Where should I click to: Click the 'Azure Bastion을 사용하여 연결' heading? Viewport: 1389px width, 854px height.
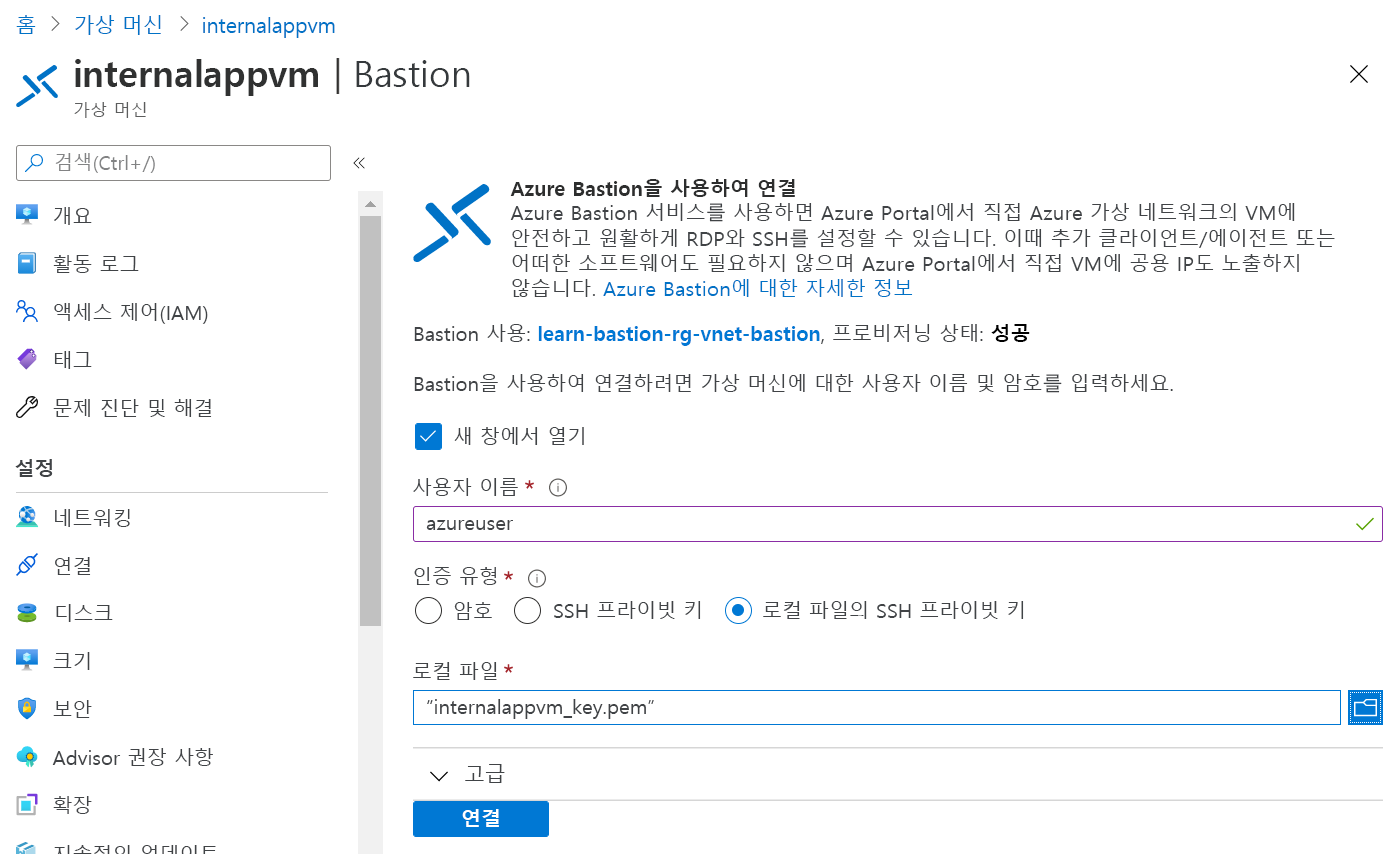[x=653, y=188]
